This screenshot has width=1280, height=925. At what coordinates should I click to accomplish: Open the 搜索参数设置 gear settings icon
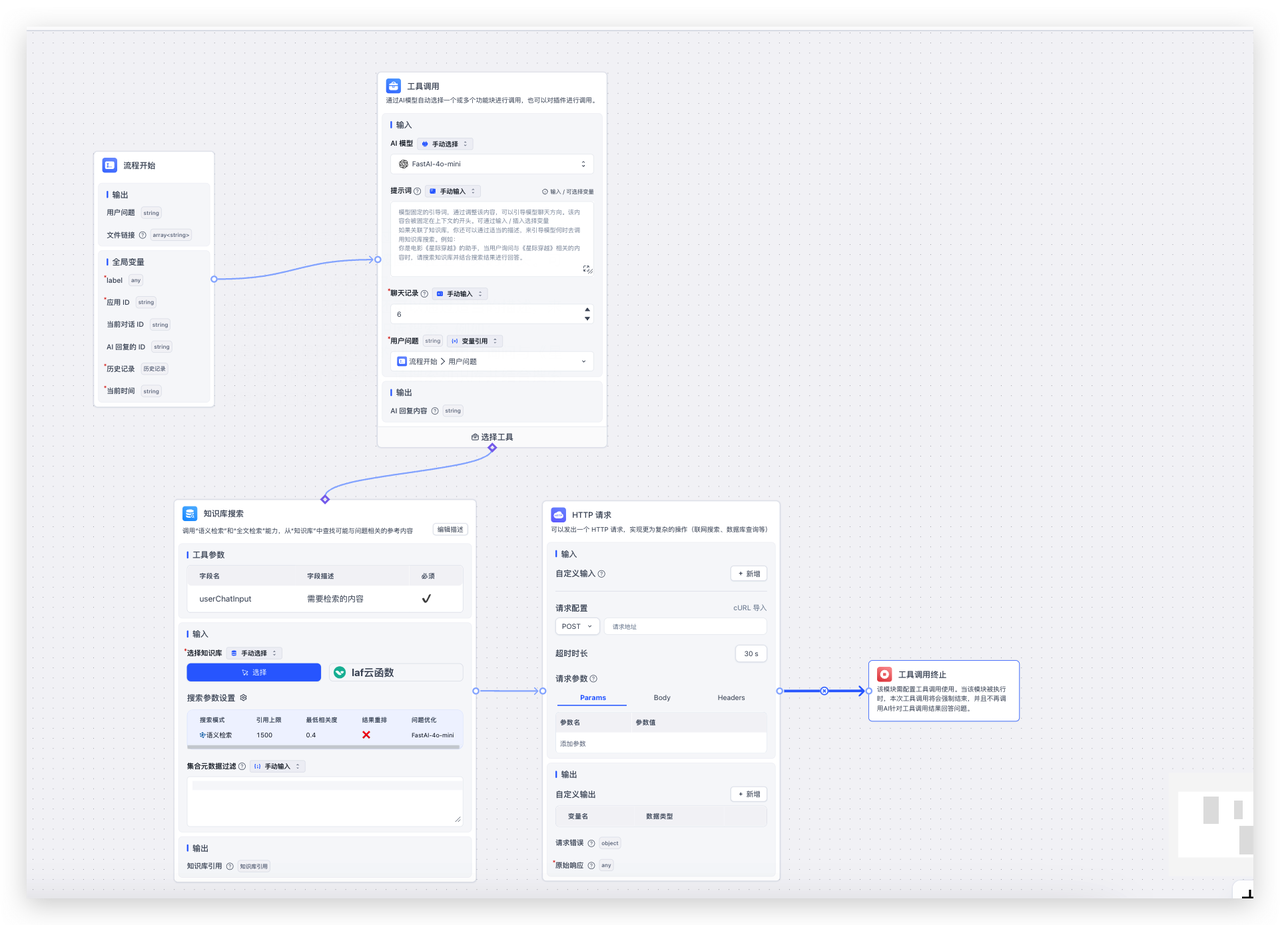243,698
